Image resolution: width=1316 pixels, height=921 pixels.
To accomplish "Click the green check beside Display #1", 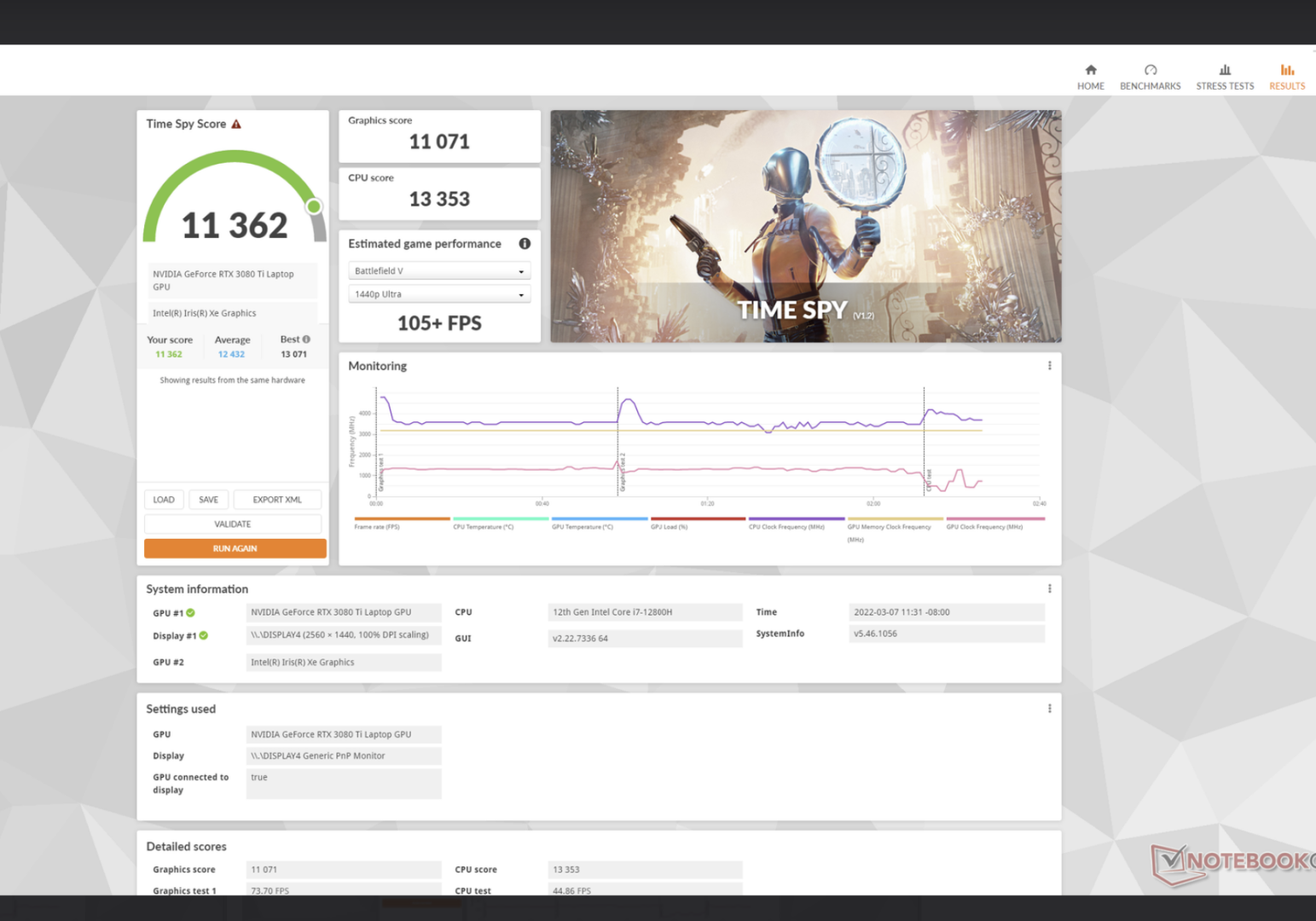I will tap(203, 635).
